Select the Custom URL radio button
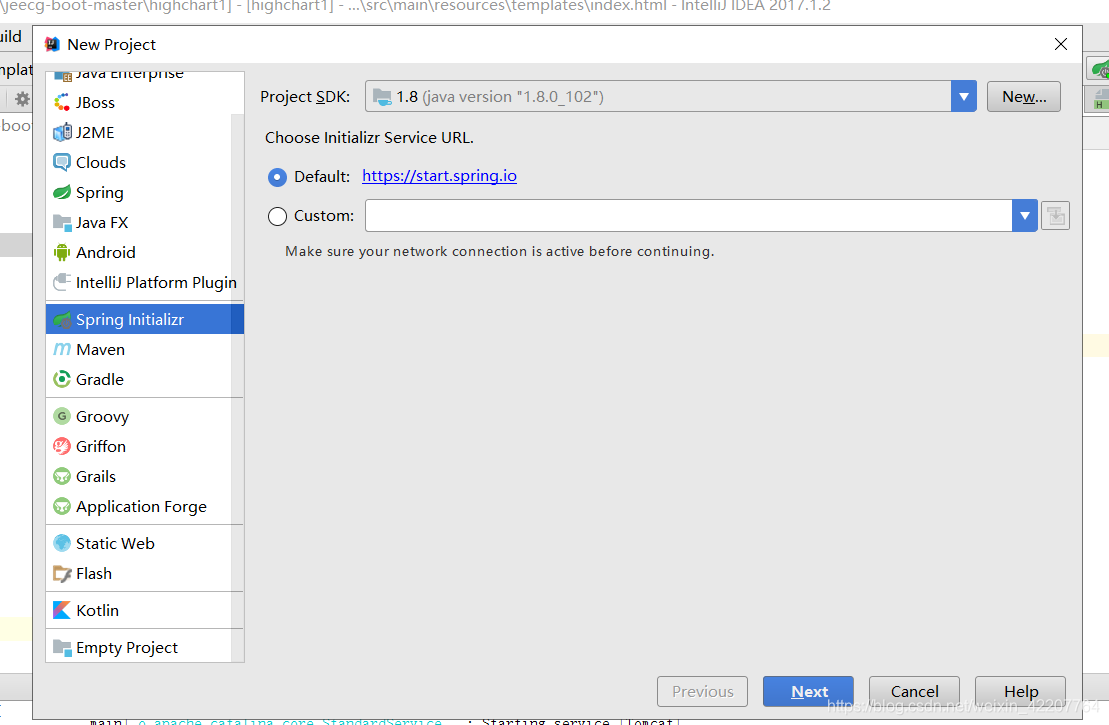The image size is (1109, 725). click(277, 216)
